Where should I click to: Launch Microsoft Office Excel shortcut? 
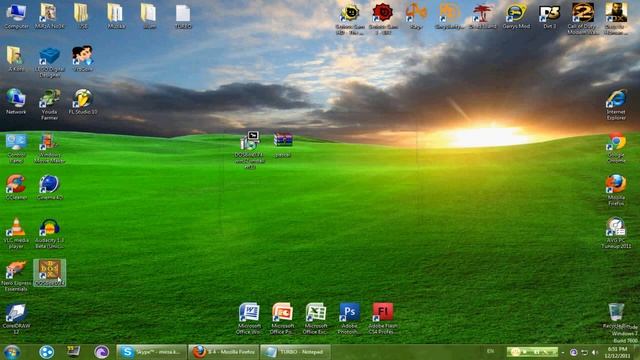316,319
